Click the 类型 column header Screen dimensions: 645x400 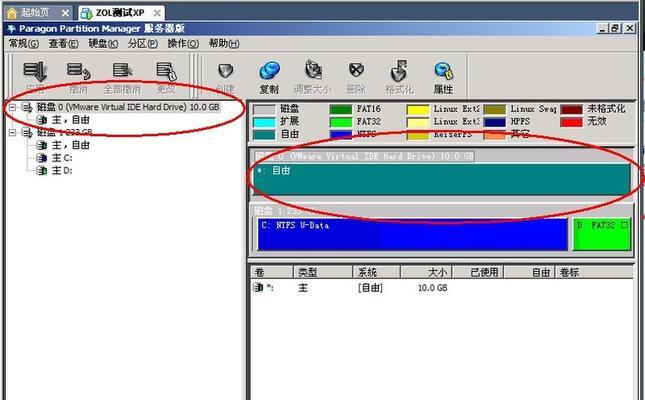323,272
